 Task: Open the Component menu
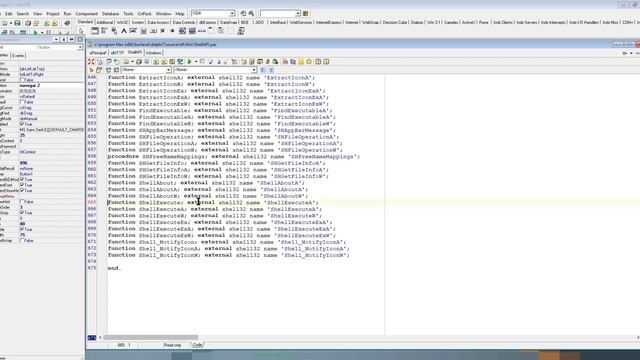(87, 13)
